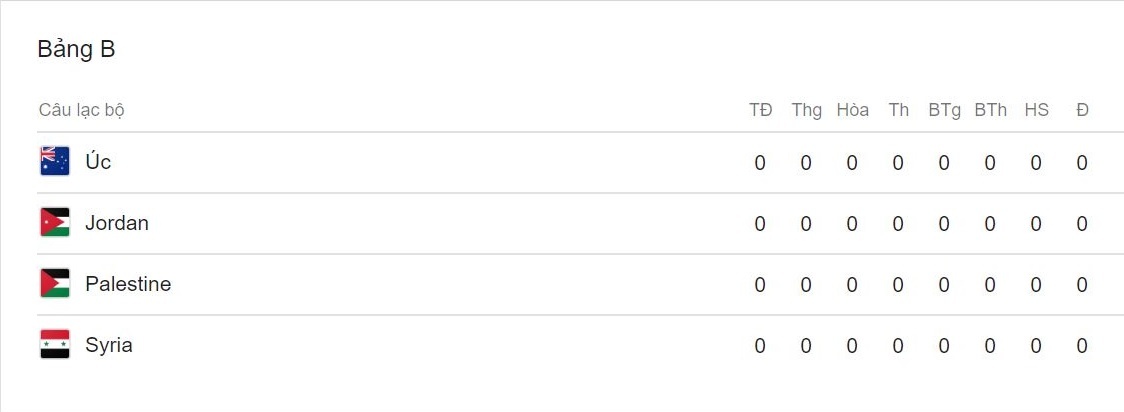Click Úc's points value in Đ column
The height and width of the screenshot is (412, 1124).
coord(1082,163)
